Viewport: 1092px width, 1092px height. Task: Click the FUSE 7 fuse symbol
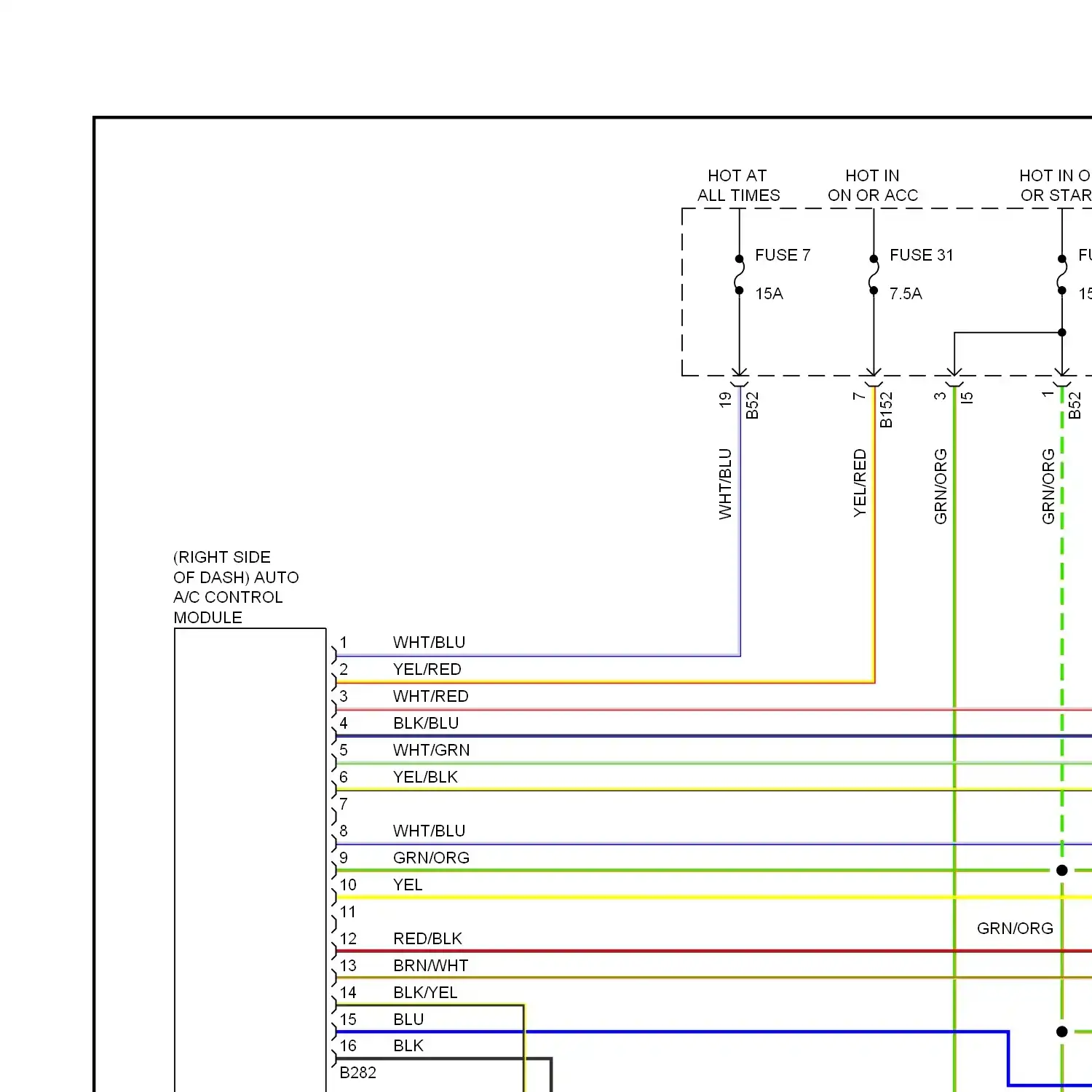(739, 274)
